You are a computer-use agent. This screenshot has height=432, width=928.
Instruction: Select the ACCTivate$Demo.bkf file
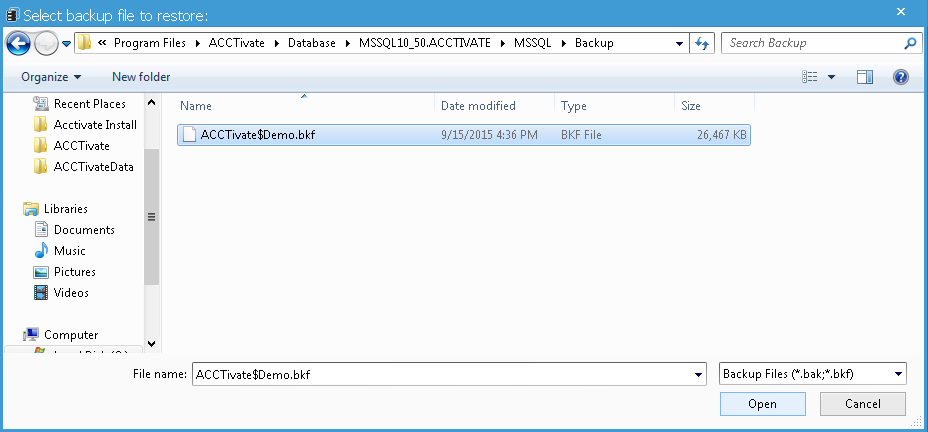click(x=464, y=135)
